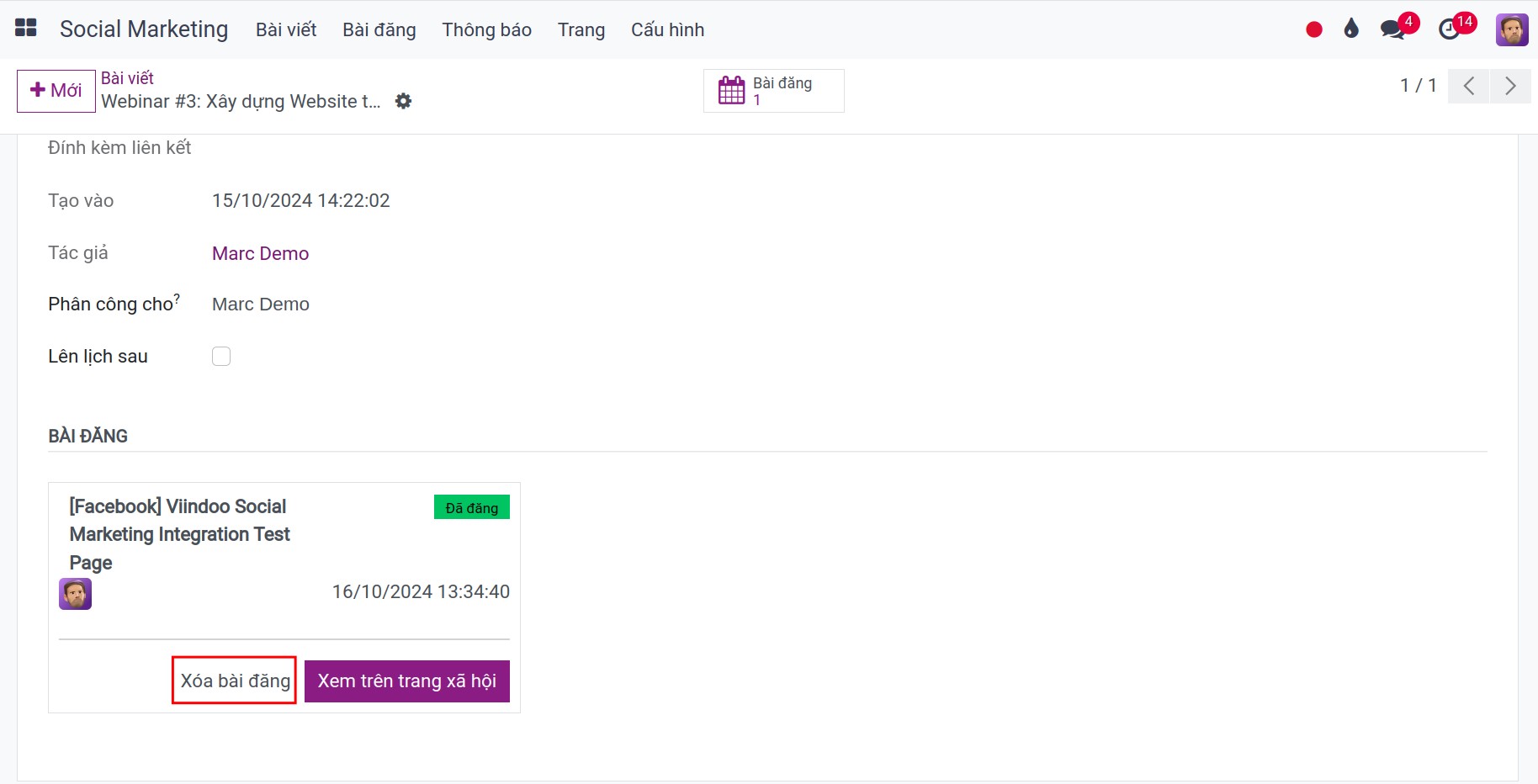Open the Bài đăng menu in navbar

point(379,29)
